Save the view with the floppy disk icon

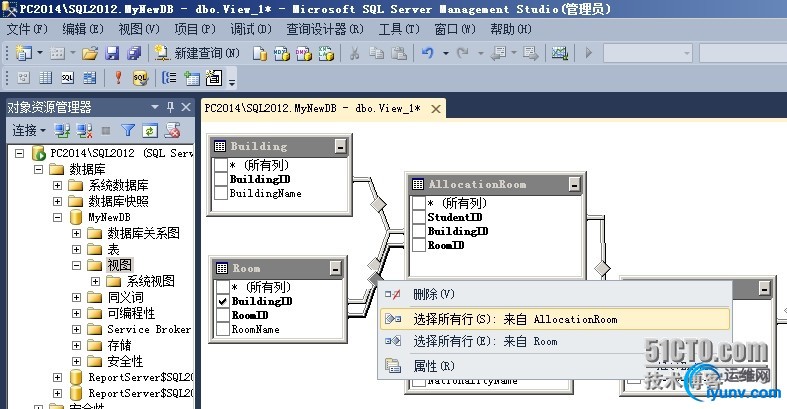pyautogui.click(x=112, y=53)
